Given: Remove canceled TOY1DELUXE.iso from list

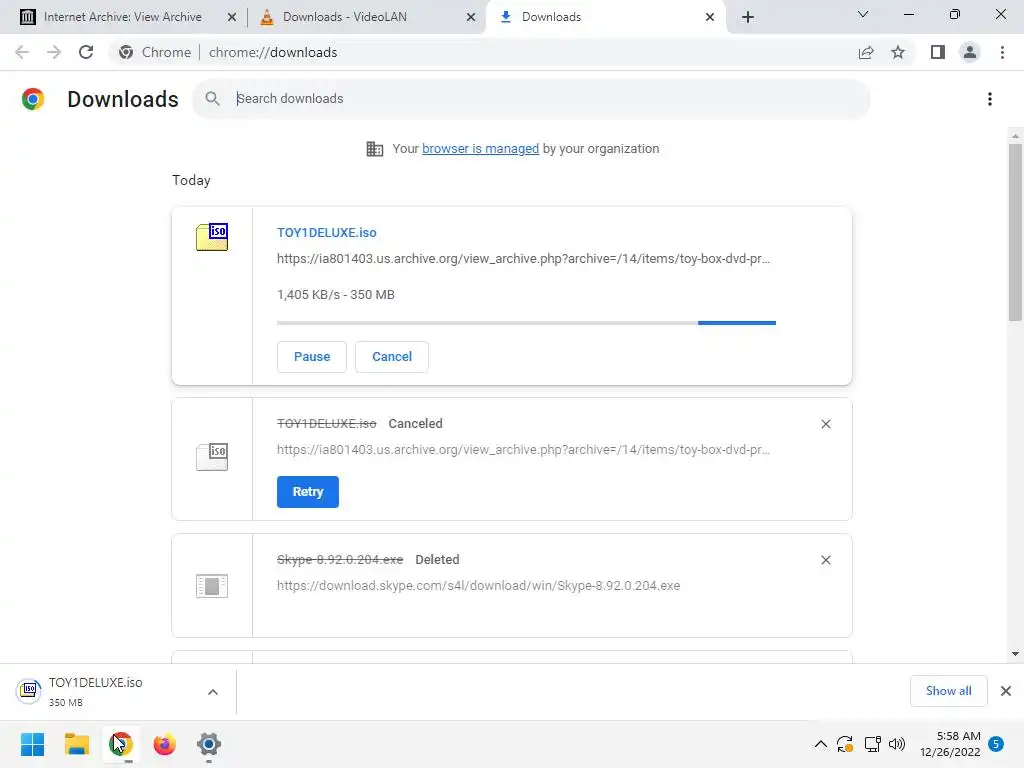Looking at the screenshot, I should tap(825, 424).
